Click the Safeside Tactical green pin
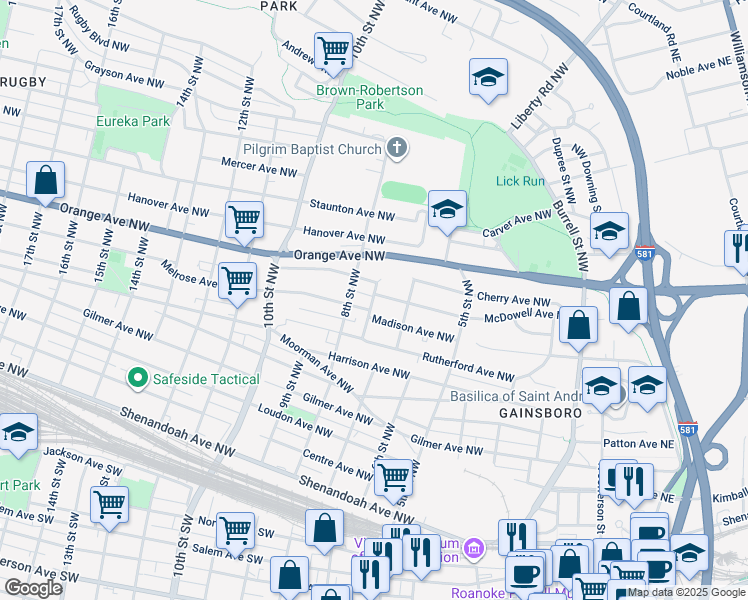The image size is (748, 600). point(138,379)
